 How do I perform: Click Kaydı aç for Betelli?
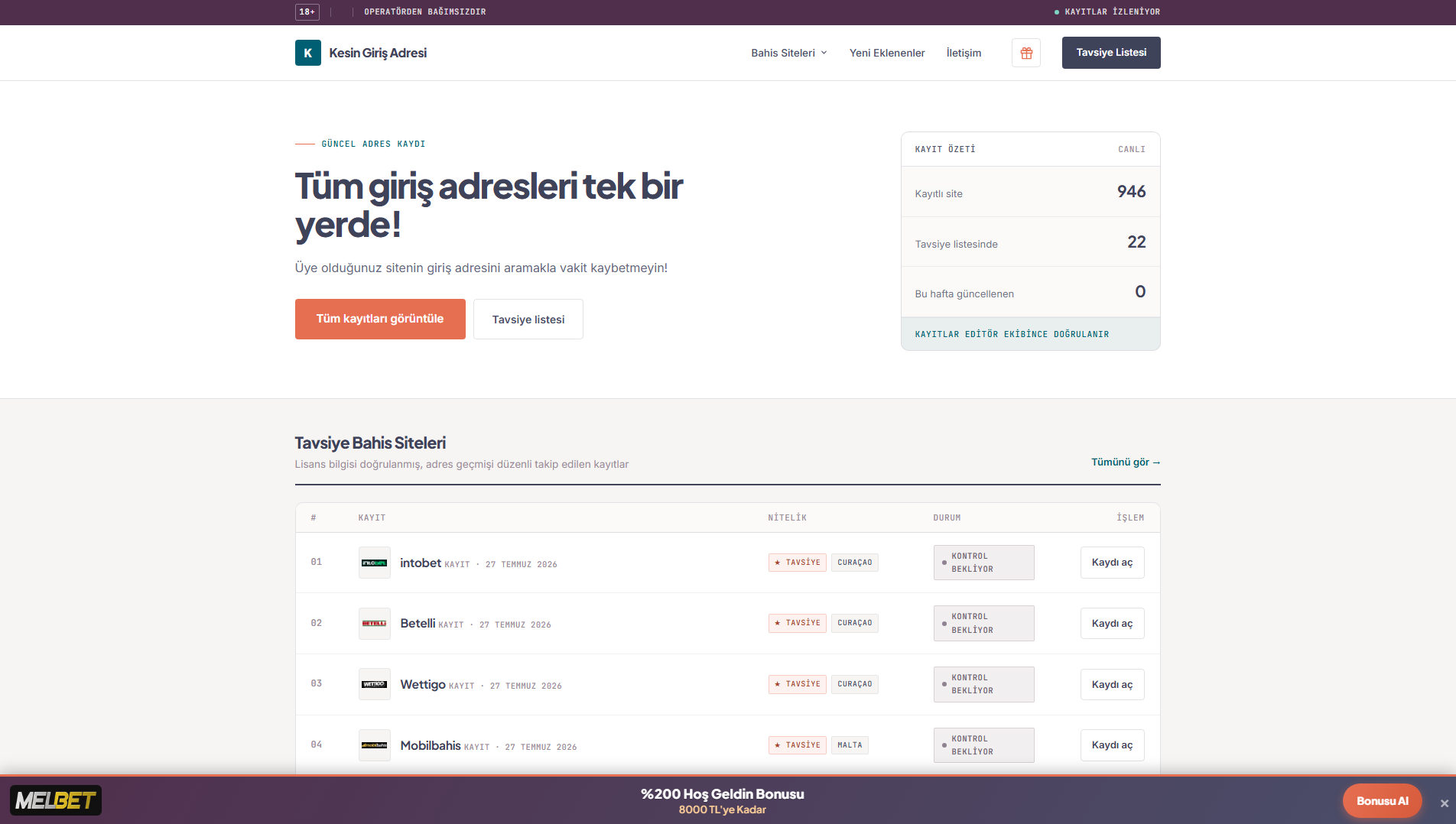coord(1112,624)
